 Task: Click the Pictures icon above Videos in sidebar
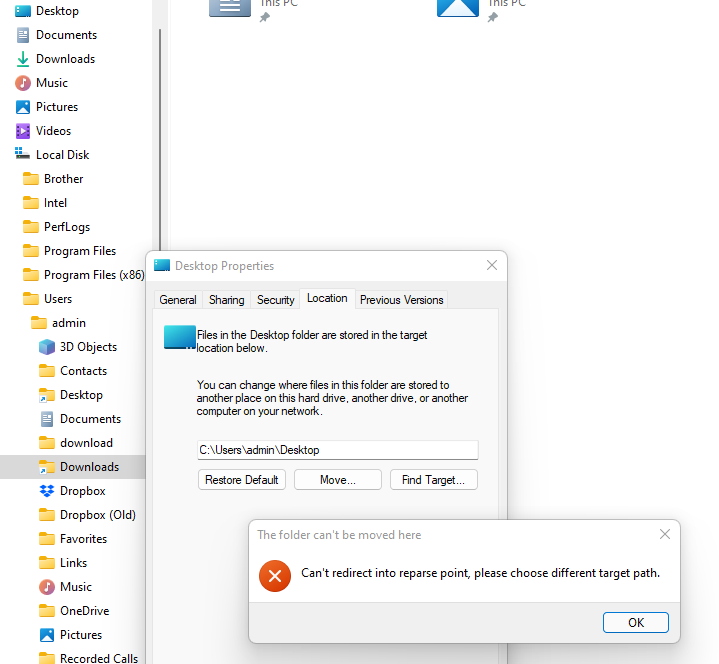pyautogui.click(x=23, y=107)
